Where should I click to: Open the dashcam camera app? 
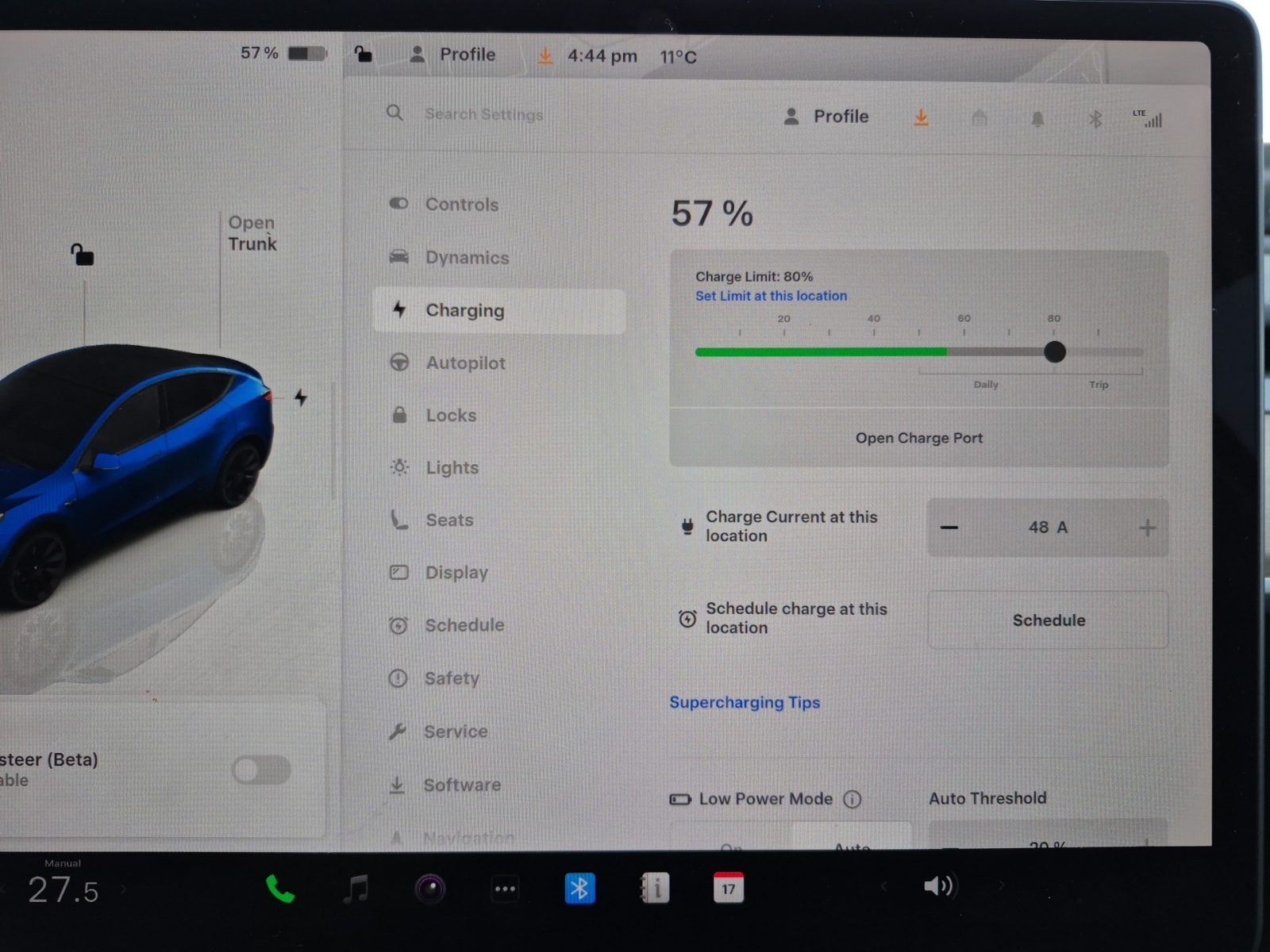(x=430, y=889)
